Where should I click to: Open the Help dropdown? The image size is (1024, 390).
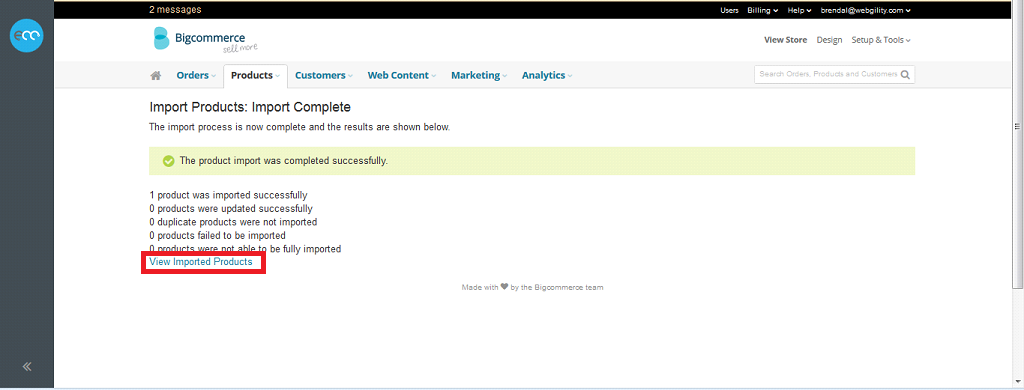click(799, 10)
